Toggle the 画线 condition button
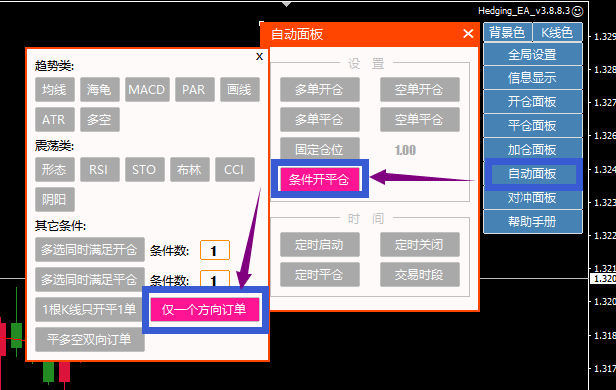Screen dimensions: 616x390 pyautogui.click(x=240, y=90)
